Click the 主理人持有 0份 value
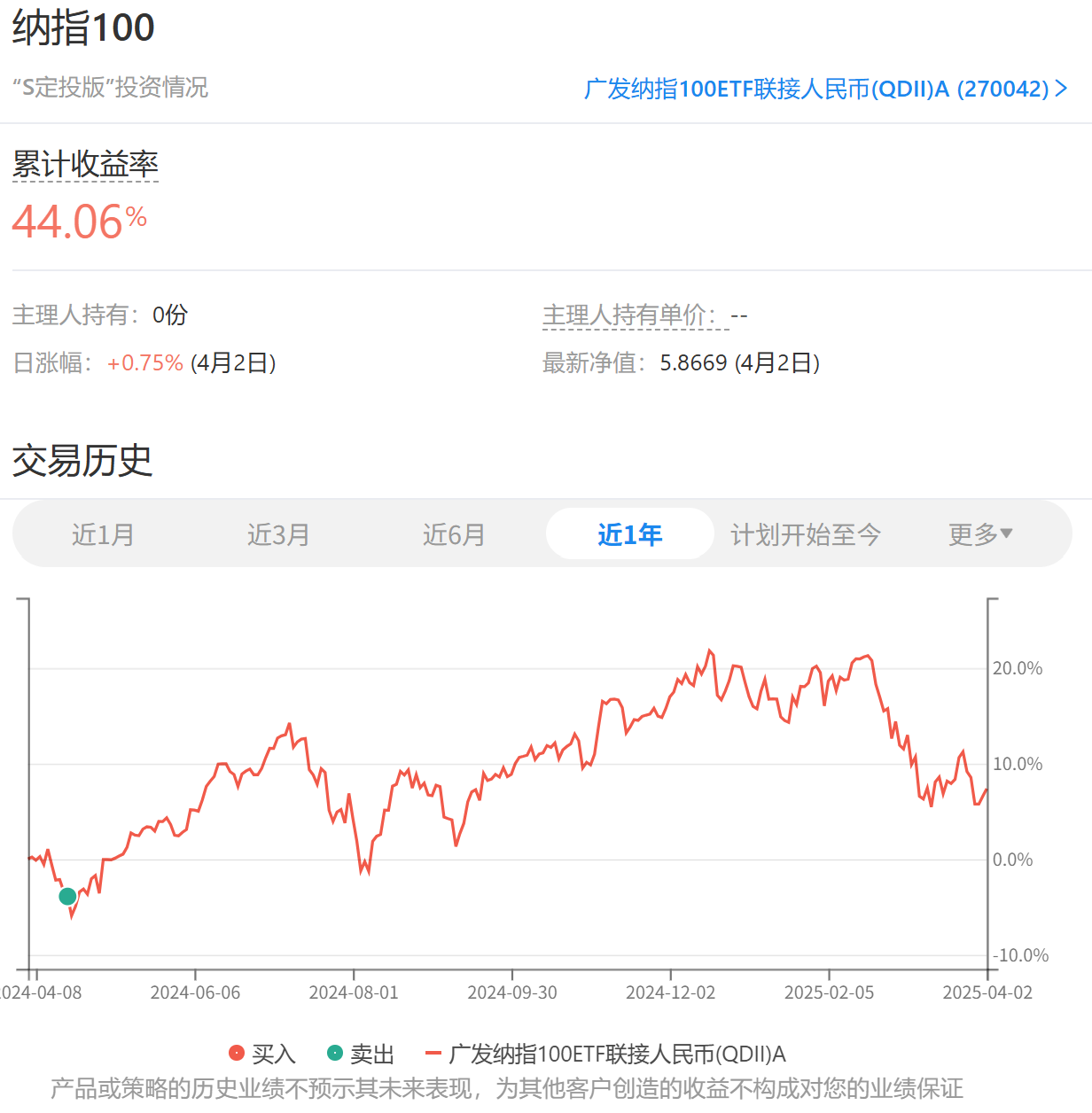Image resolution: width=1092 pixels, height=1113 pixels. [x=170, y=315]
